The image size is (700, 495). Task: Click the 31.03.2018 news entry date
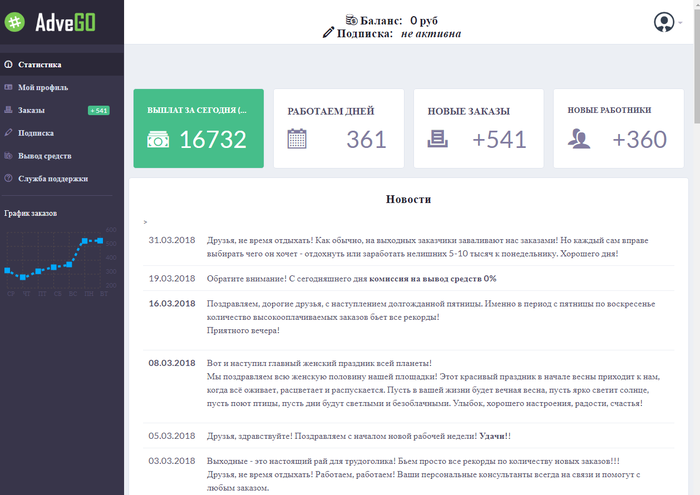tap(169, 241)
